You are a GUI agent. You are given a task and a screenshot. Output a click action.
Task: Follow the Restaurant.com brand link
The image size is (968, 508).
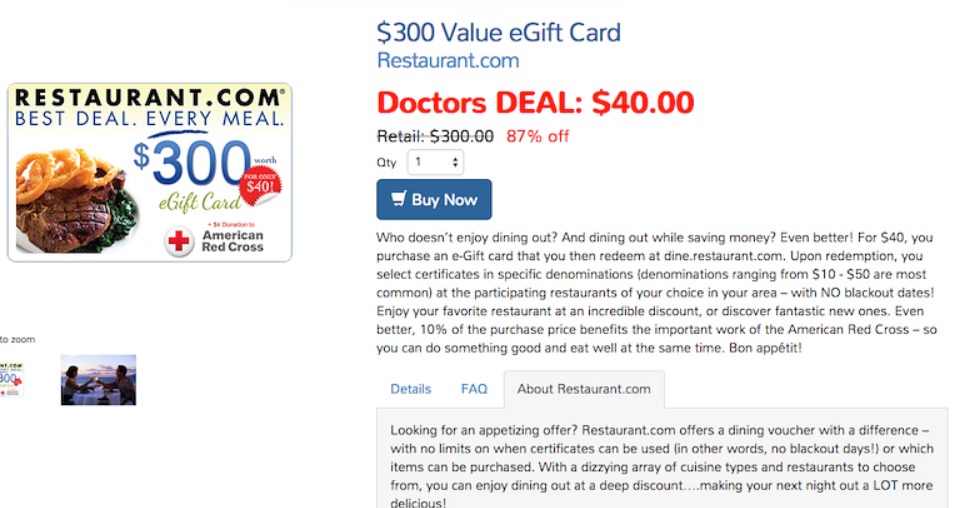pyautogui.click(x=448, y=60)
